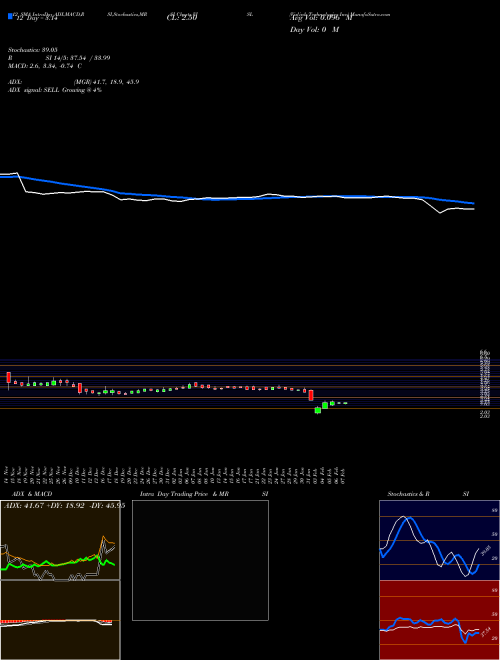The width and height of the screenshot is (500, 660).
Task: Select the 'SI 14/3: 37.54 / 33.99' value
Action: [x=78, y=58]
